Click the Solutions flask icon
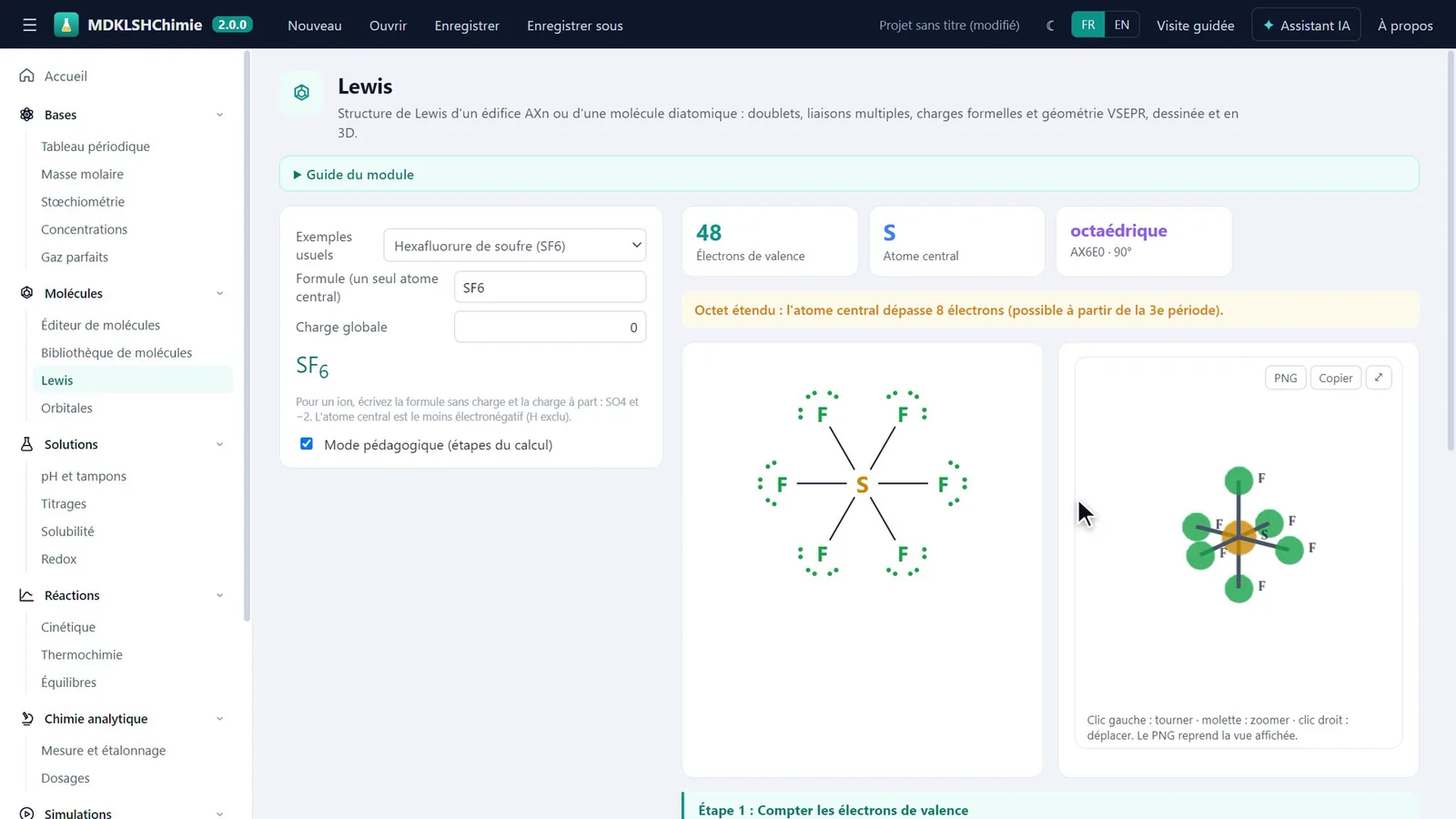The height and width of the screenshot is (819, 1456). tap(27, 444)
